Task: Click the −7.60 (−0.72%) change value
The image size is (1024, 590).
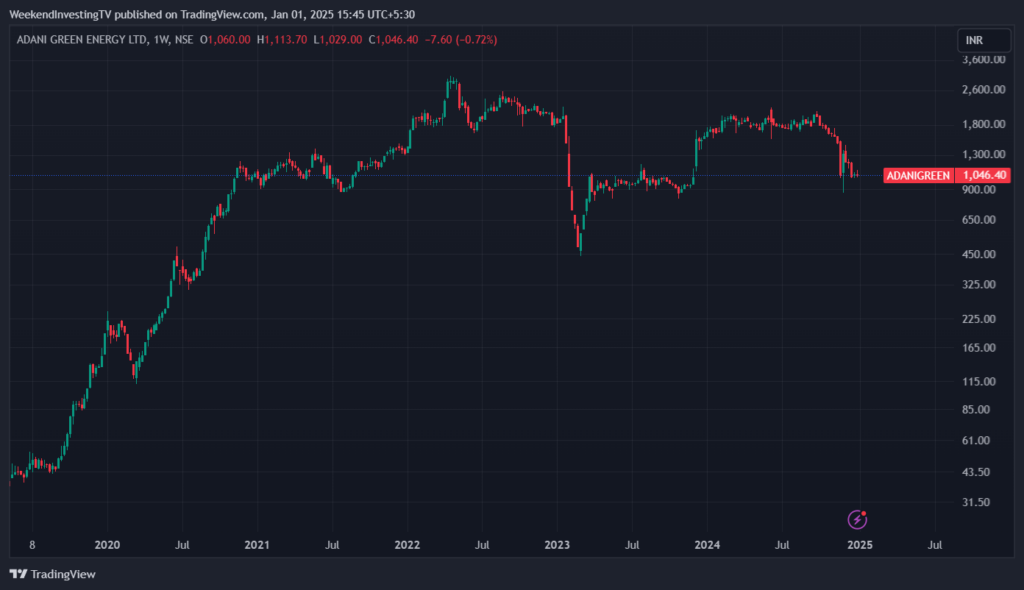Action: coord(461,40)
